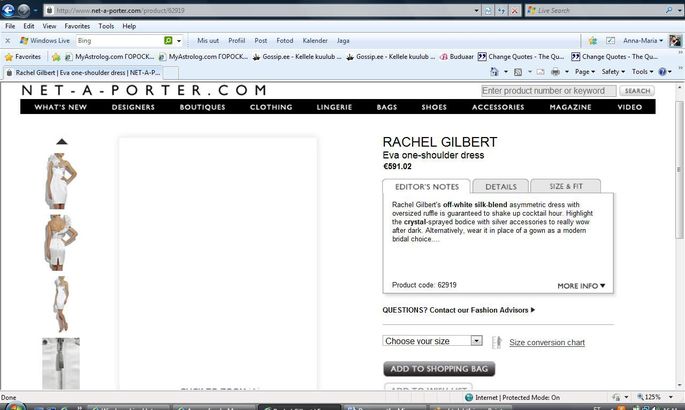This screenshot has height=410, width=685.
Task: Click the Print icon in the command bar
Action: coord(555,72)
